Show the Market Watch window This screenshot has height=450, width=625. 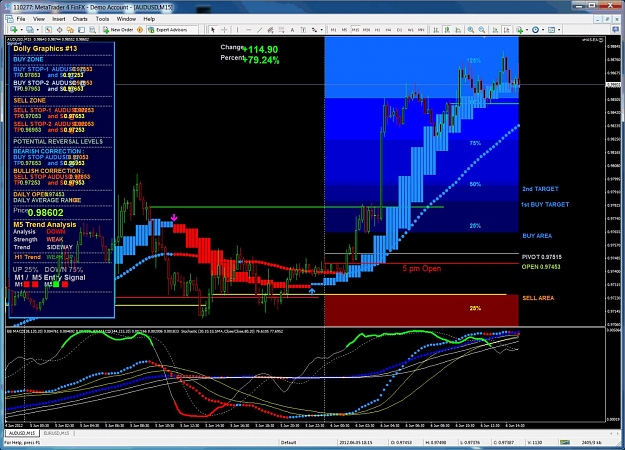pyautogui.click(x=48, y=29)
